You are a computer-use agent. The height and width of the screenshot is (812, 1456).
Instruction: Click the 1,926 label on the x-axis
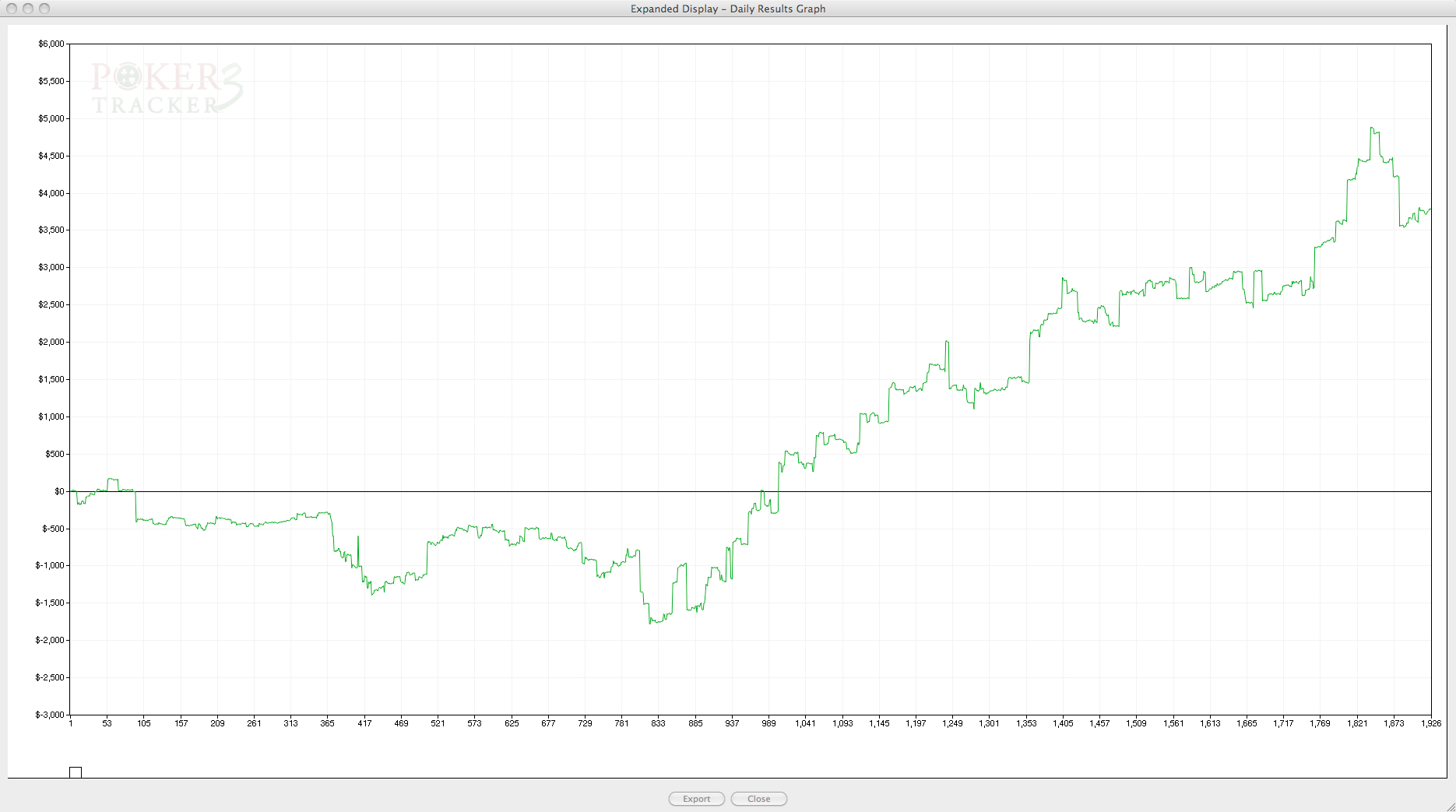tap(1431, 723)
